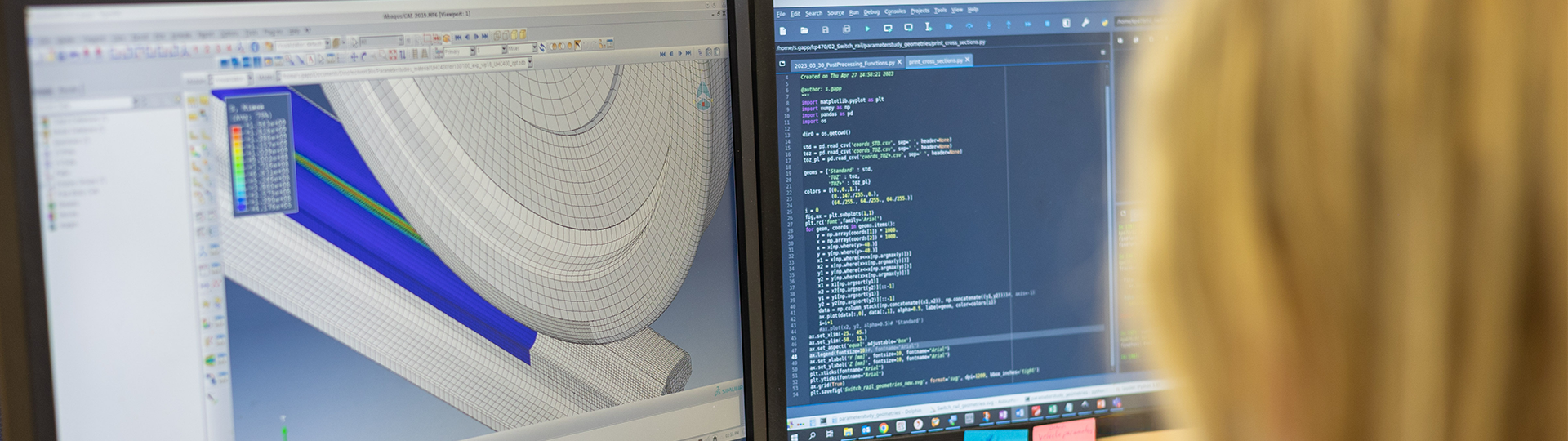Open Google Chrome from the taskbar
Image resolution: width=1568 pixels, height=441 pixels.
[x=884, y=428]
